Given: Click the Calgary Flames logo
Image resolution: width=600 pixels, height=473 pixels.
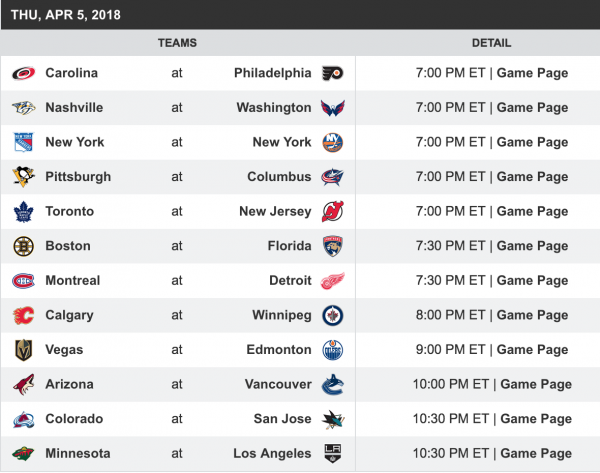Looking at the screenshot, I should tap(23, 315).
